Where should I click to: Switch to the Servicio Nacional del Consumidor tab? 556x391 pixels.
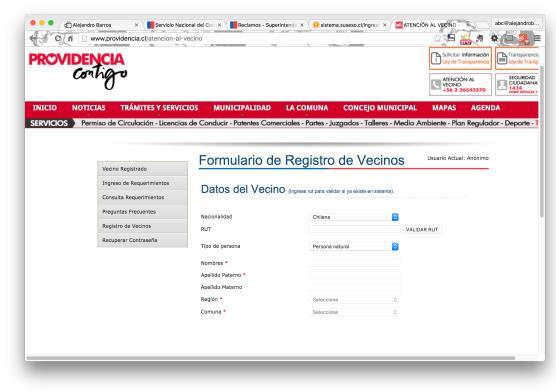tap(183, 25)
